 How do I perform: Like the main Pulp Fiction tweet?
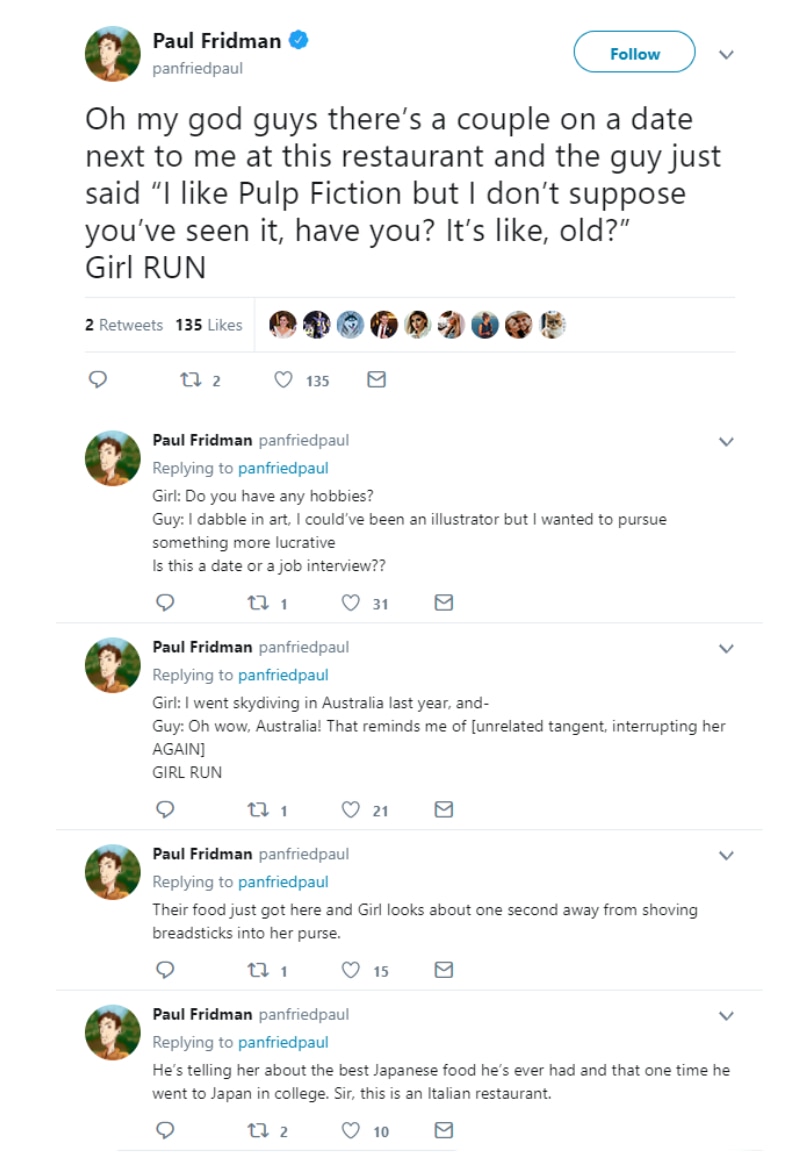284,380
